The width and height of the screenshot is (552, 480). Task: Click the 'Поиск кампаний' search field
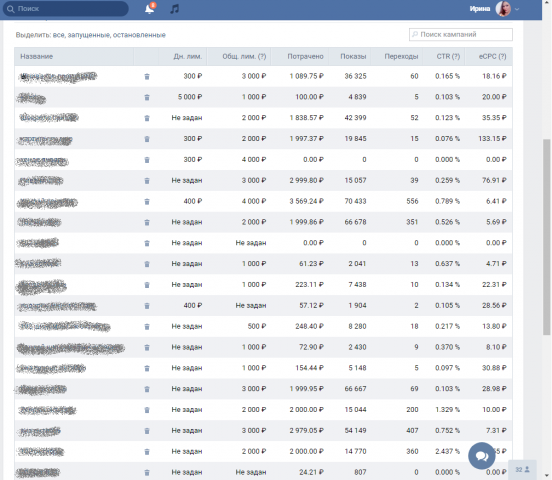pyautogui.click(x=461, y=34)
